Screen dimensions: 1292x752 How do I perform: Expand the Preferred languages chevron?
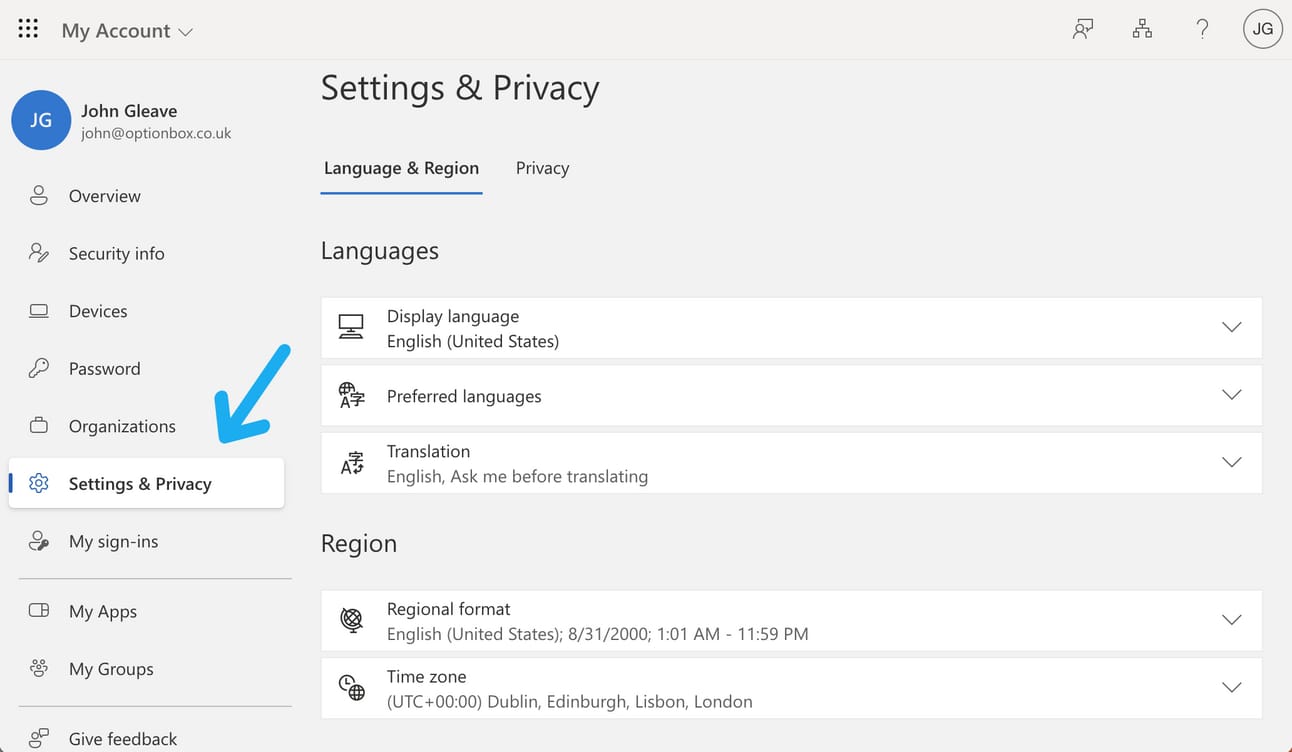pyautogui.click(x=1232, y=395)
